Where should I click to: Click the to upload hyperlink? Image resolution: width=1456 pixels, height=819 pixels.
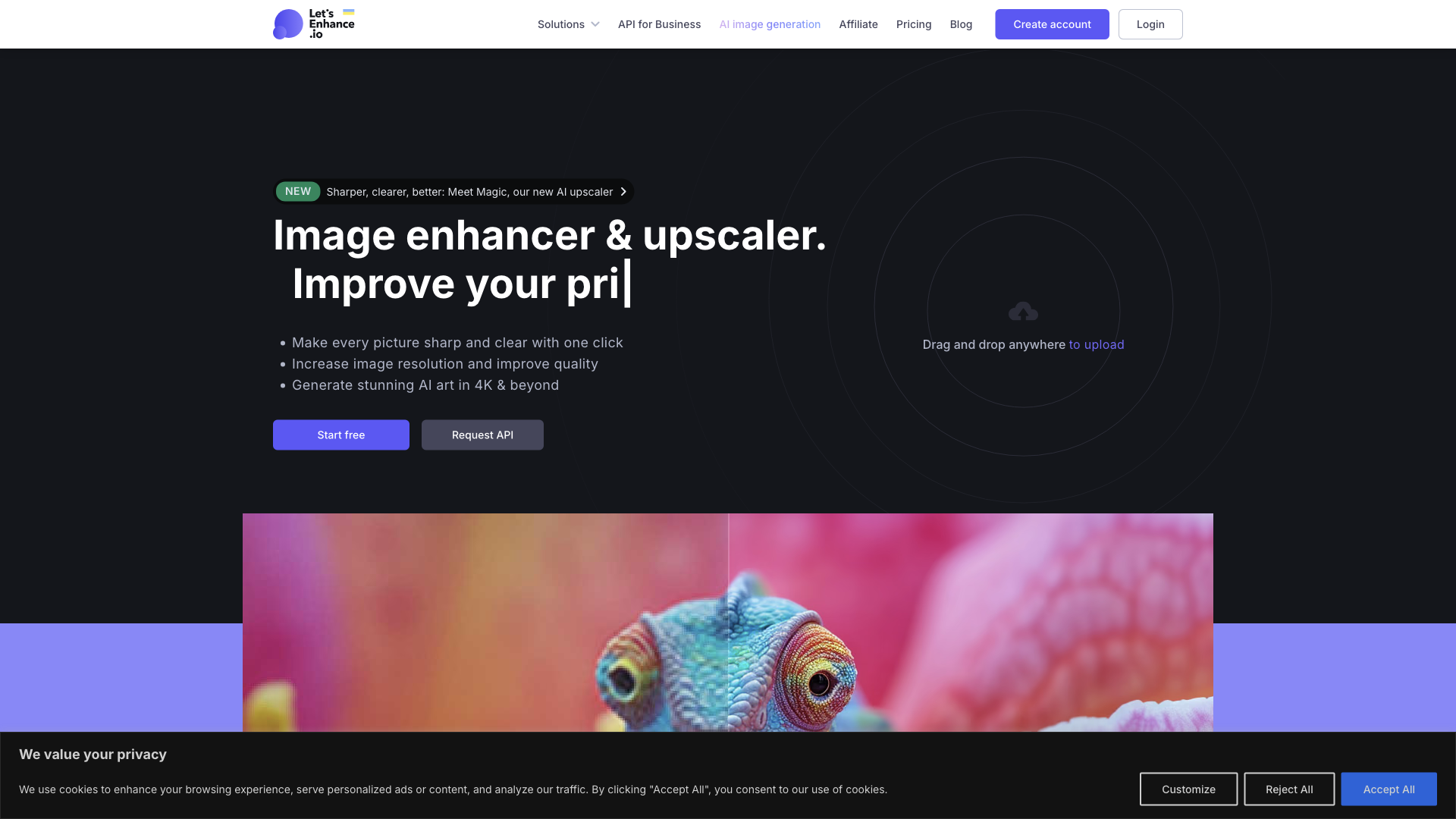coord(1097,344)
